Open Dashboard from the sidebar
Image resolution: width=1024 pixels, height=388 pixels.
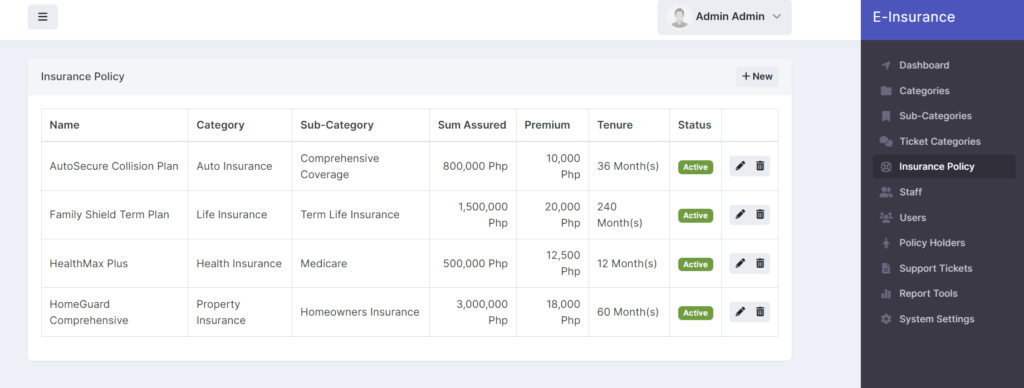pyautogui.click(x=944, y=65)
